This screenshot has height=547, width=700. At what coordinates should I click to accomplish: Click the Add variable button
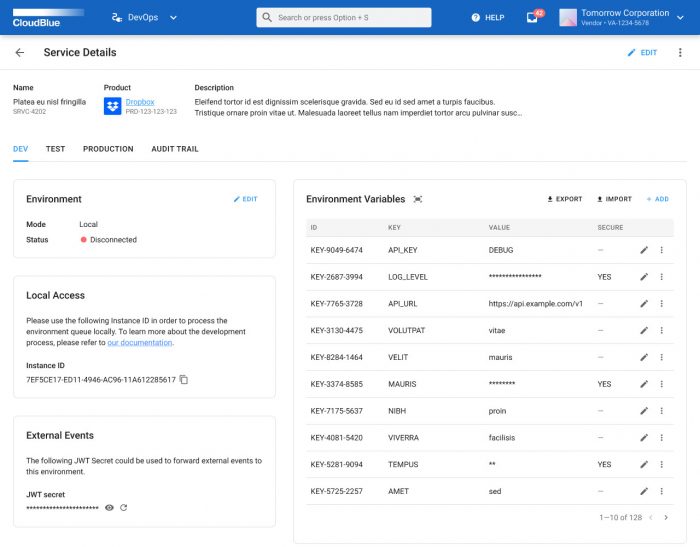[x=657, y=199]
